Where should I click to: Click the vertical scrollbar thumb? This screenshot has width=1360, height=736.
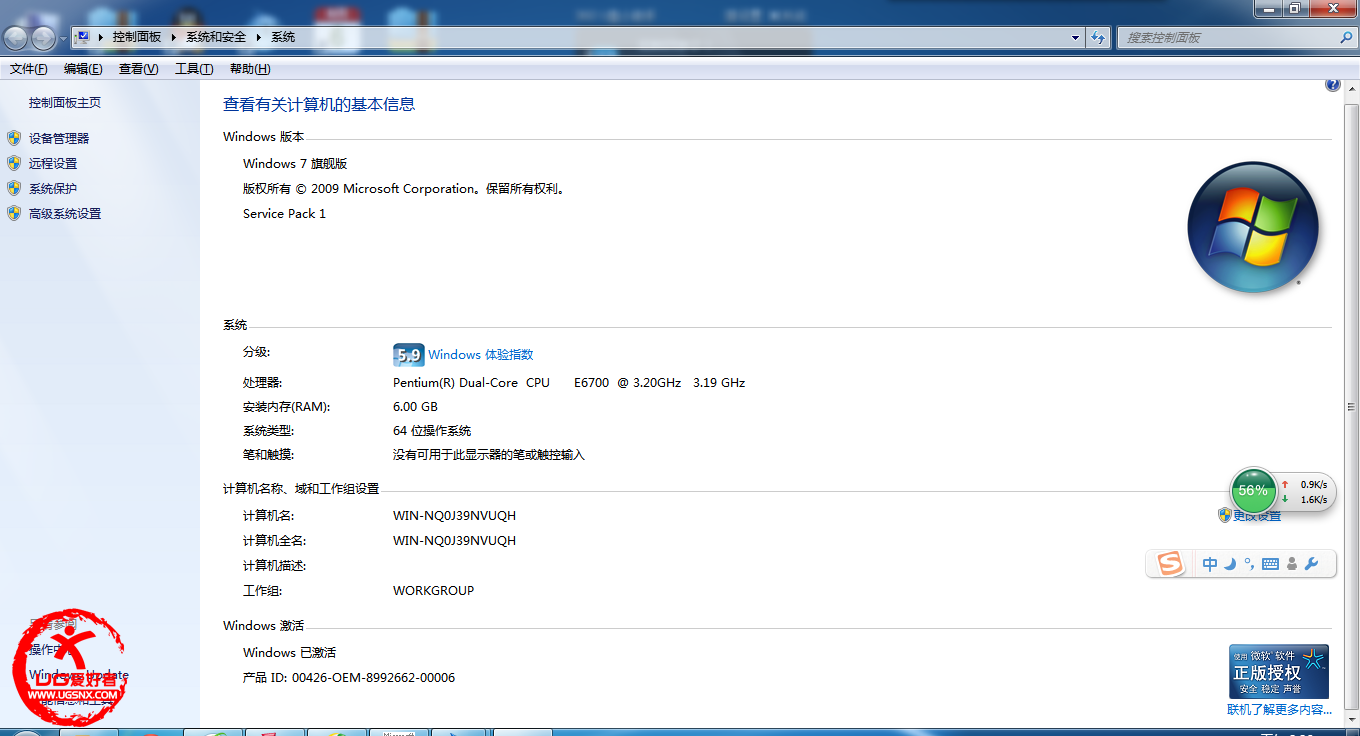pyautogui.click(x=1351, y=406)
